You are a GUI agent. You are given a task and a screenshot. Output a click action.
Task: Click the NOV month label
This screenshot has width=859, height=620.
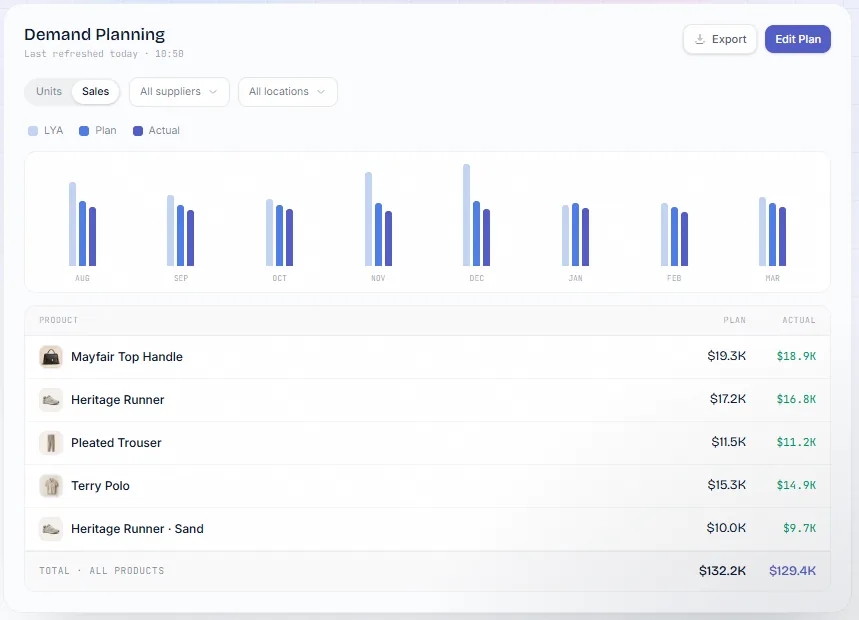click(x=378, y=278)
